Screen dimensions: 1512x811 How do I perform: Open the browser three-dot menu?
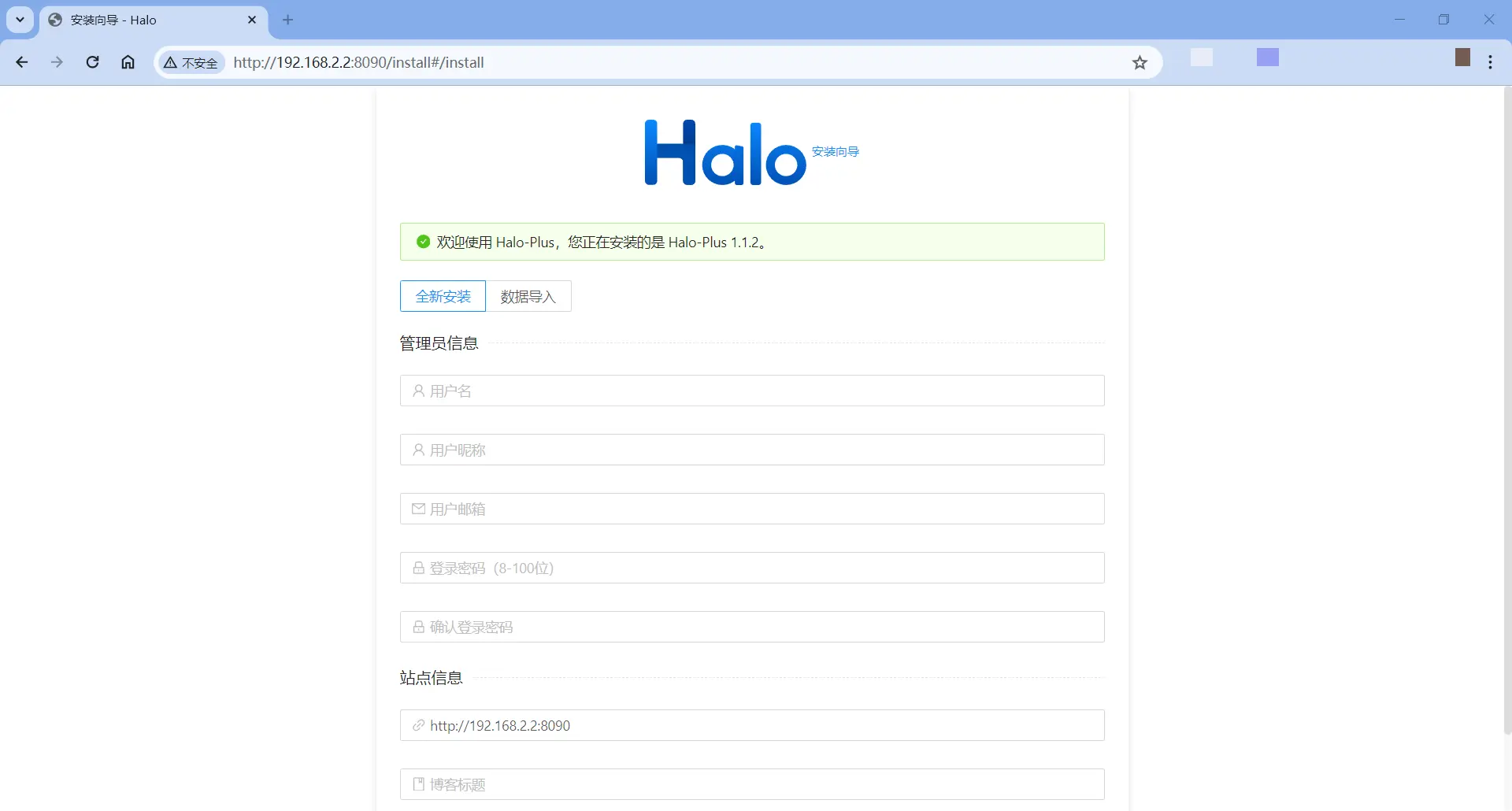[x=1490, y=62]
